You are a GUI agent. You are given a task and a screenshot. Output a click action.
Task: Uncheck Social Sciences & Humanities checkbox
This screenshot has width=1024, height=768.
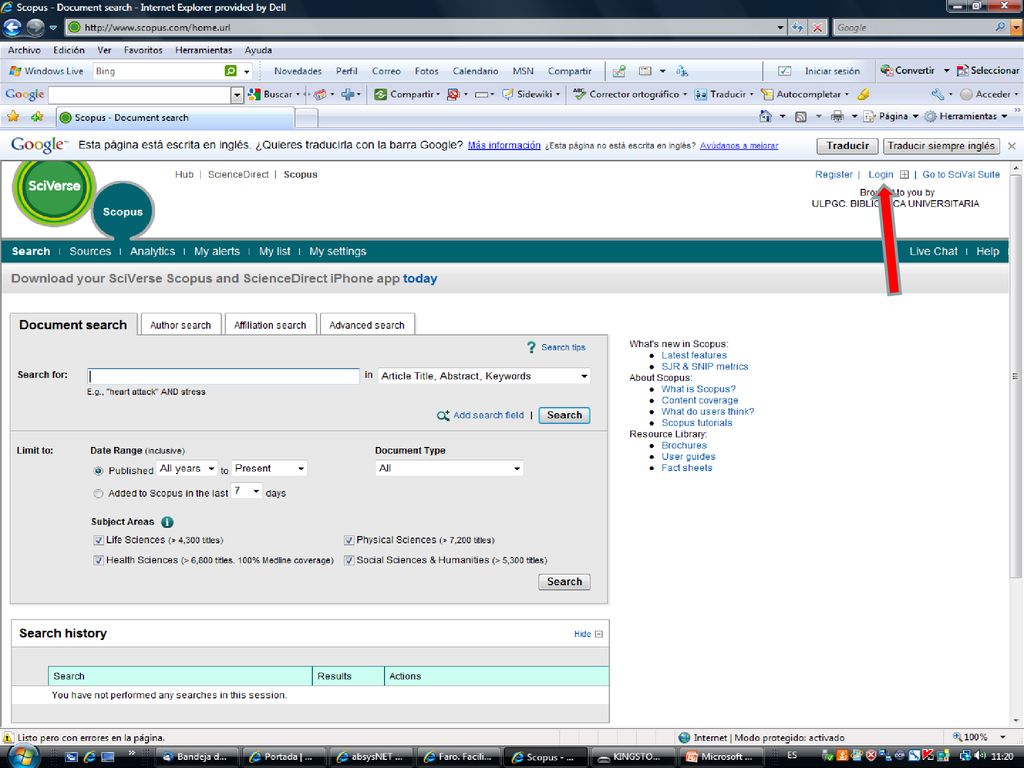click(x=349, y=560)
